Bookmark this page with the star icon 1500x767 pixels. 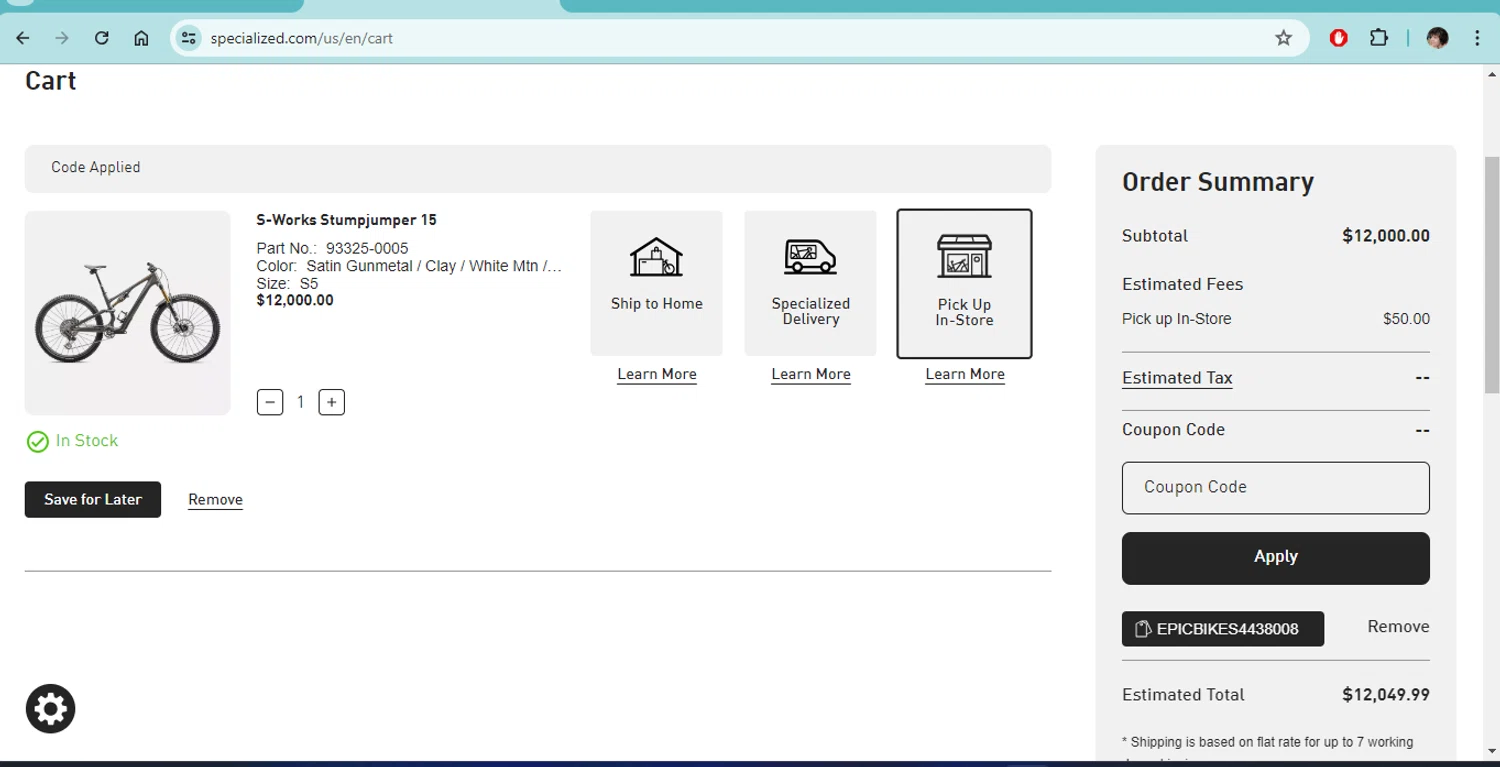pos(1284,38)
